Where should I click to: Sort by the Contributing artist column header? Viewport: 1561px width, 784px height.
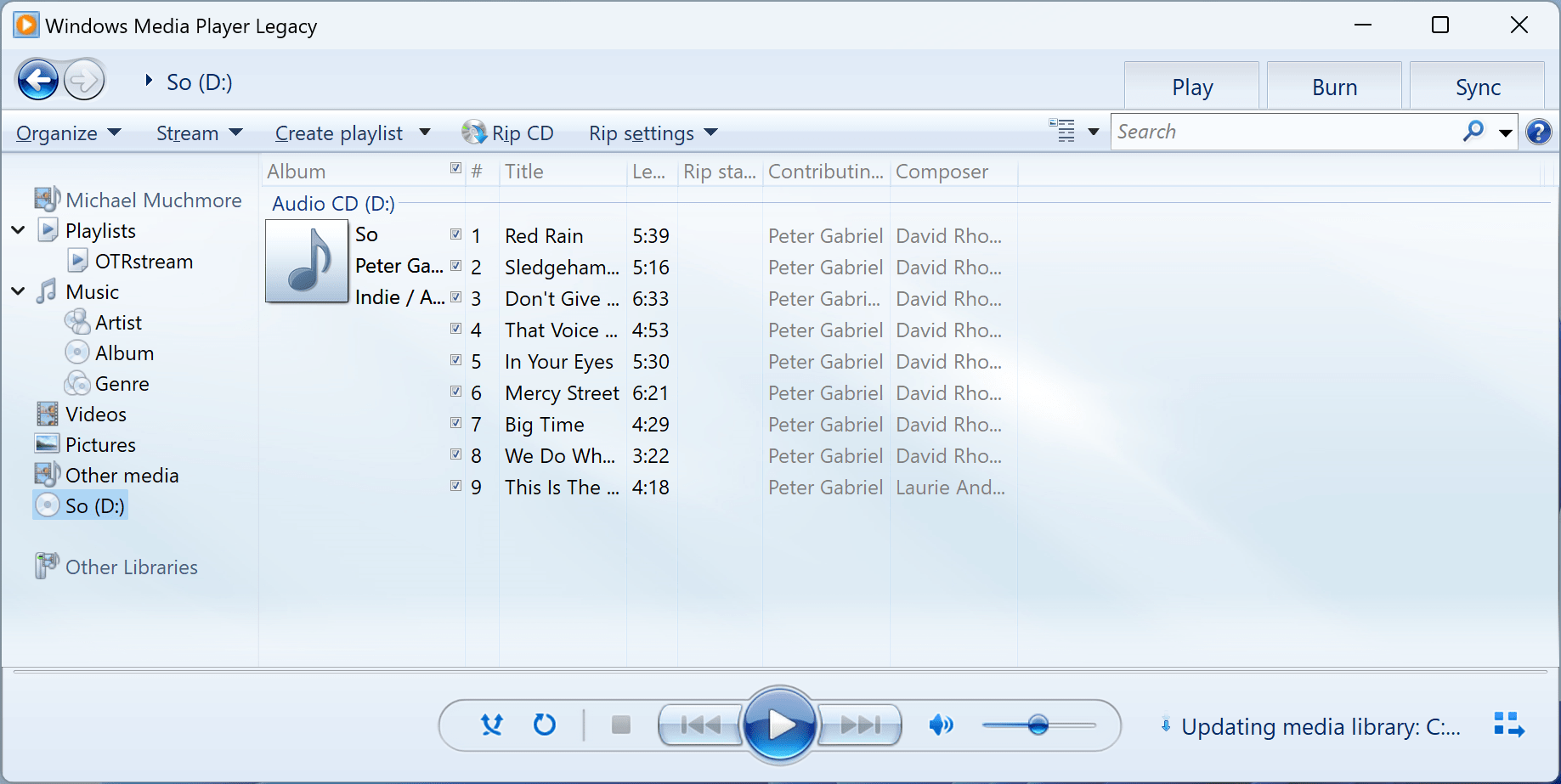826,172
